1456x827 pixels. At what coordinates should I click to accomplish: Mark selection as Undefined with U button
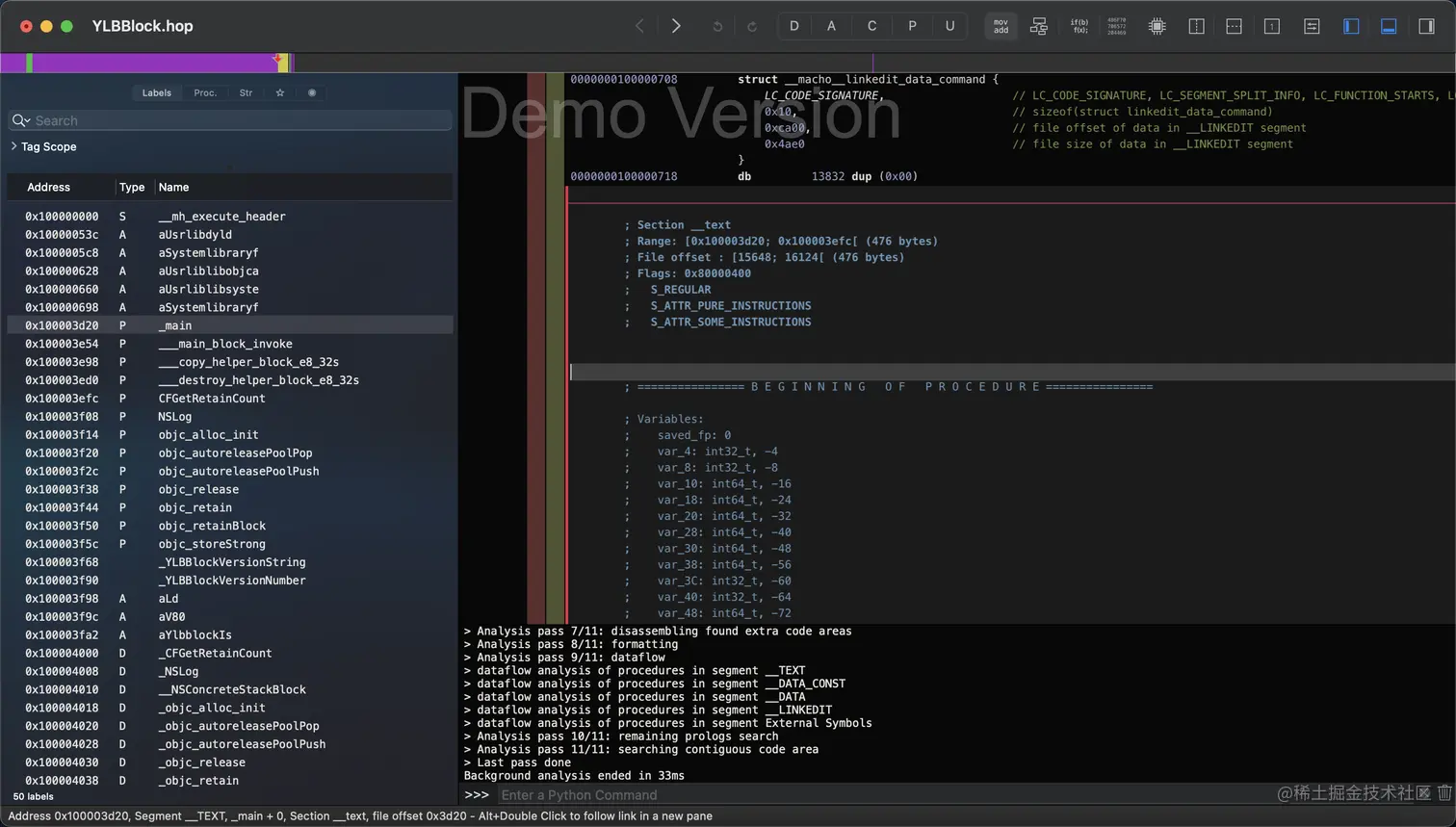point(950,26)
